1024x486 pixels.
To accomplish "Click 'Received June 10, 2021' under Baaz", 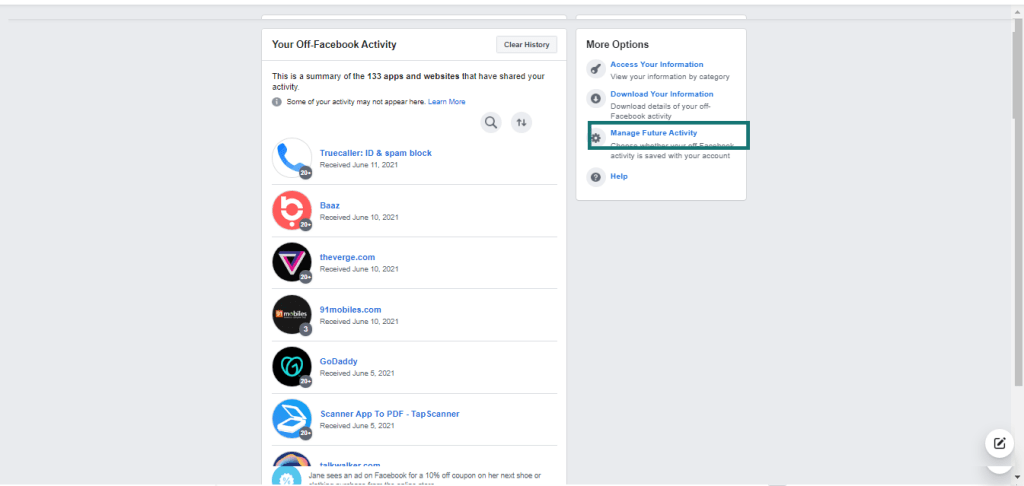I will pyautogui.click(x=359, y=217).
